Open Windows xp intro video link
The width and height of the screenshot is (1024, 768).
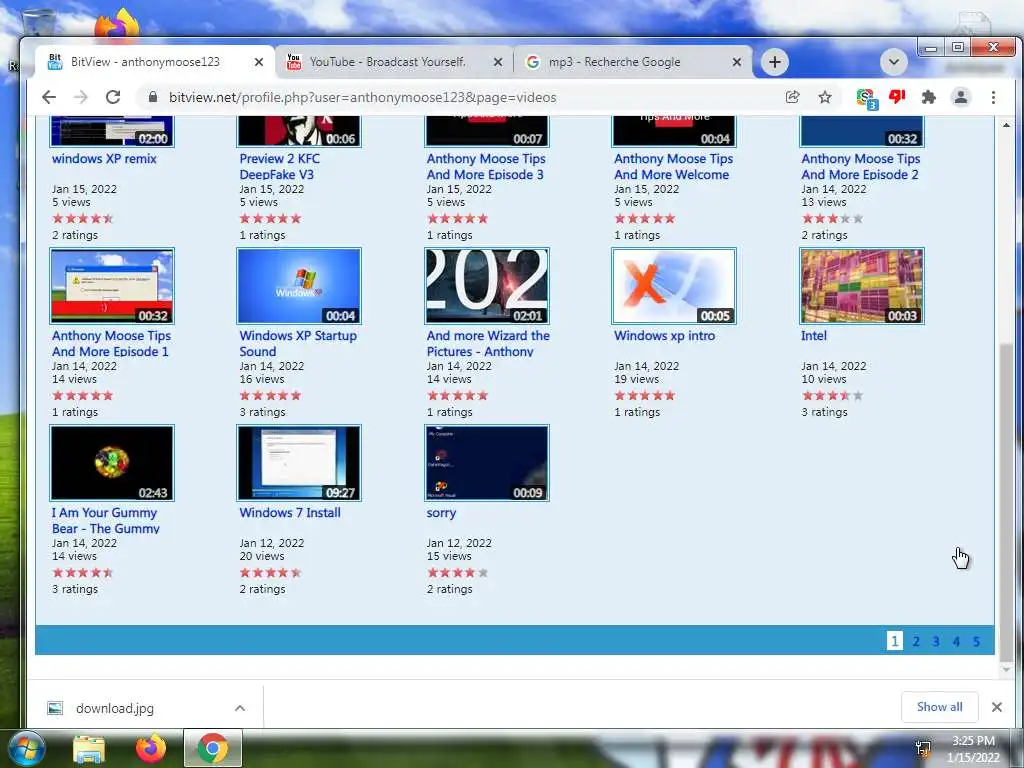[664, 336]
